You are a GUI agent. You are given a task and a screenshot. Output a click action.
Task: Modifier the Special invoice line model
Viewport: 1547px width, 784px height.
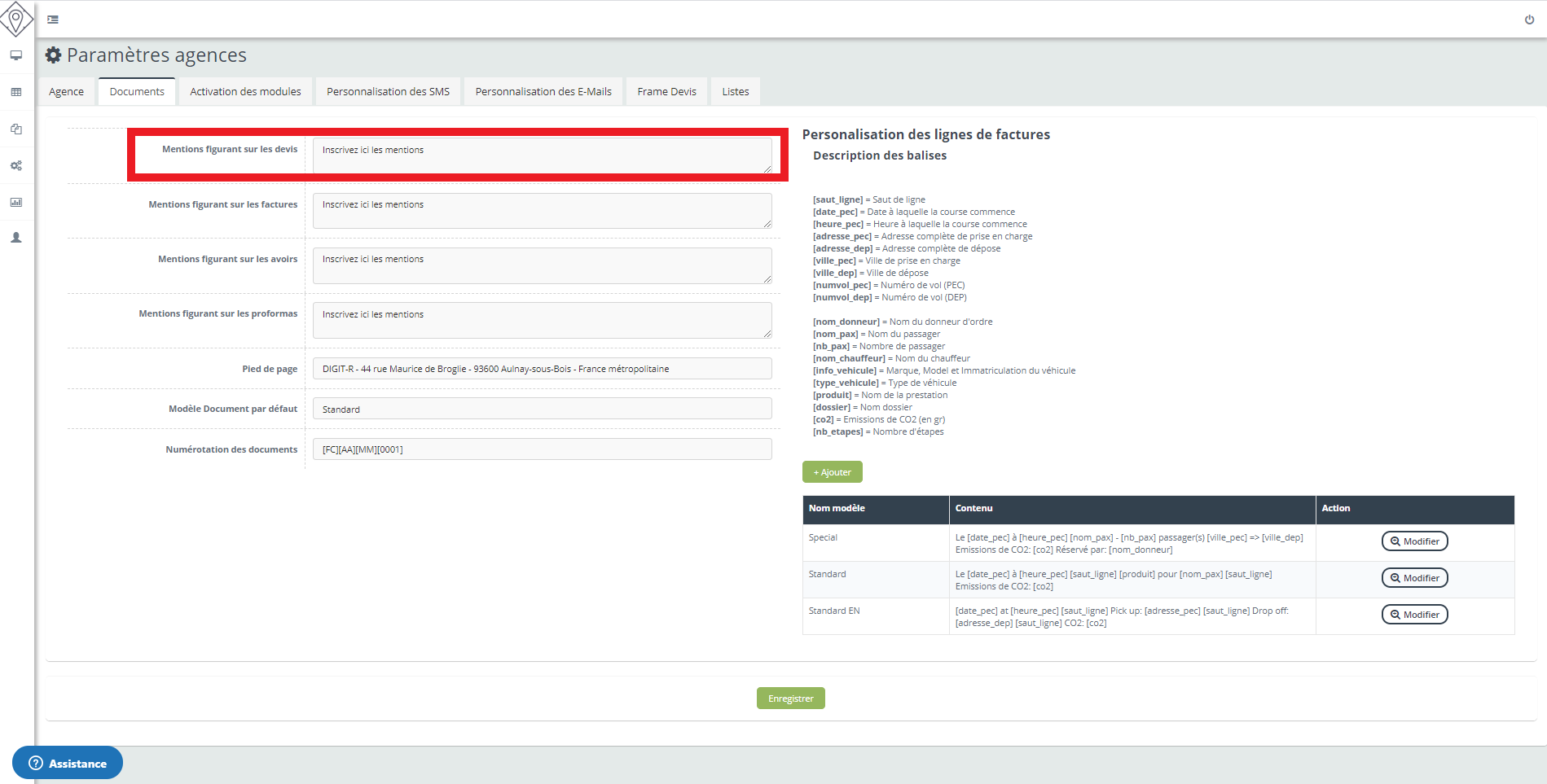click(1414, 541)
